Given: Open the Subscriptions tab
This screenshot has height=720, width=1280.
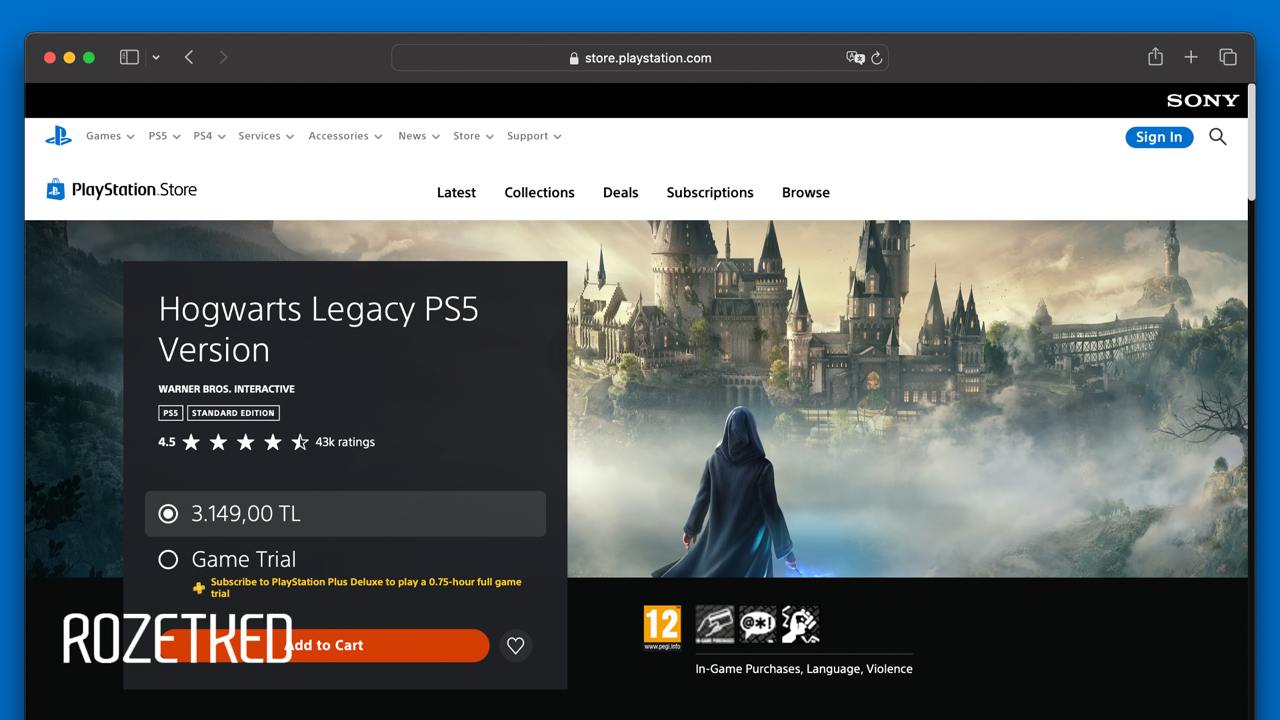Looking at the screenshot, I should pos(710,192).
